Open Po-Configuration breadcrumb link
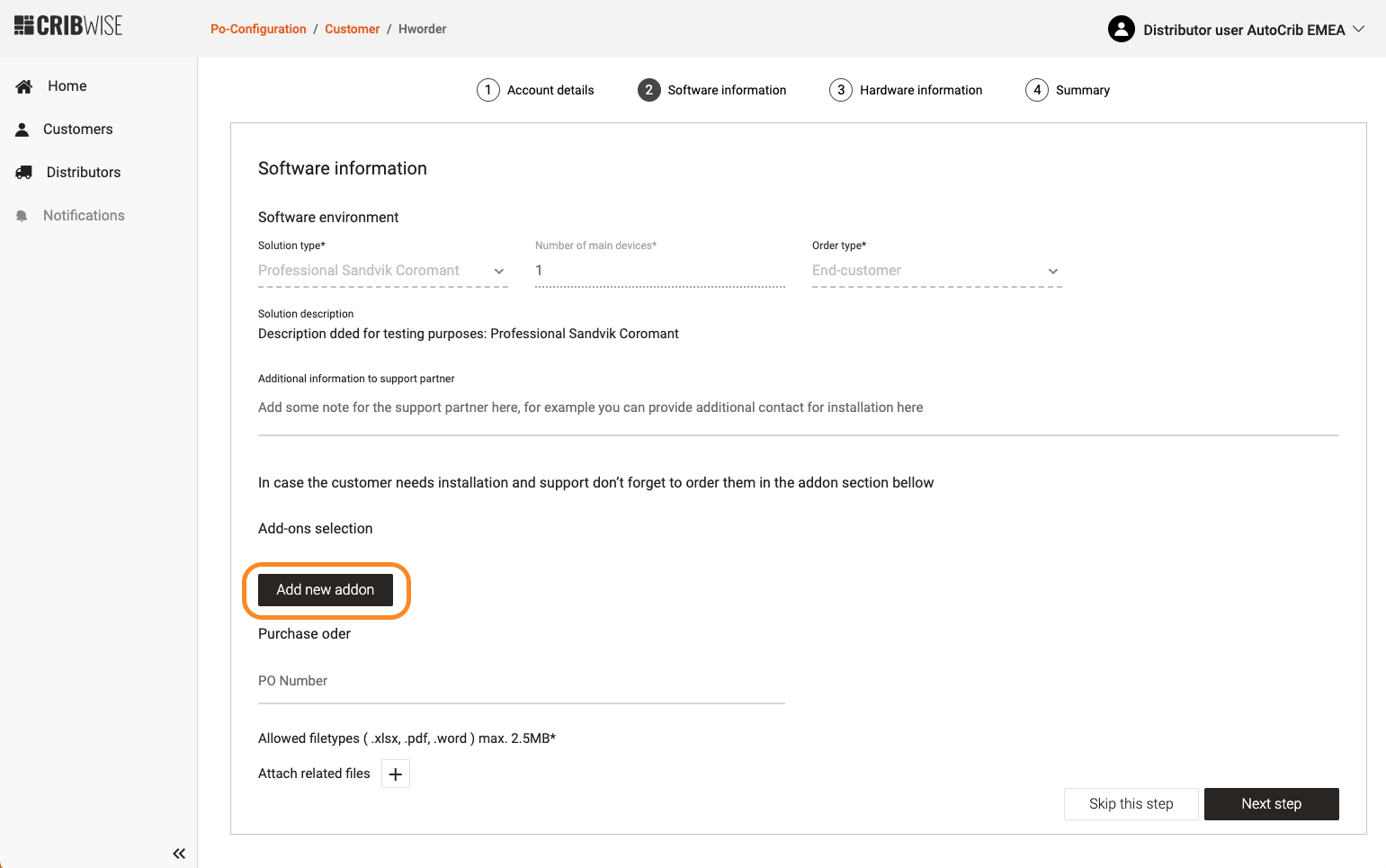The height and width of the screenshot is (868, 1386). [x=258, y=29]
